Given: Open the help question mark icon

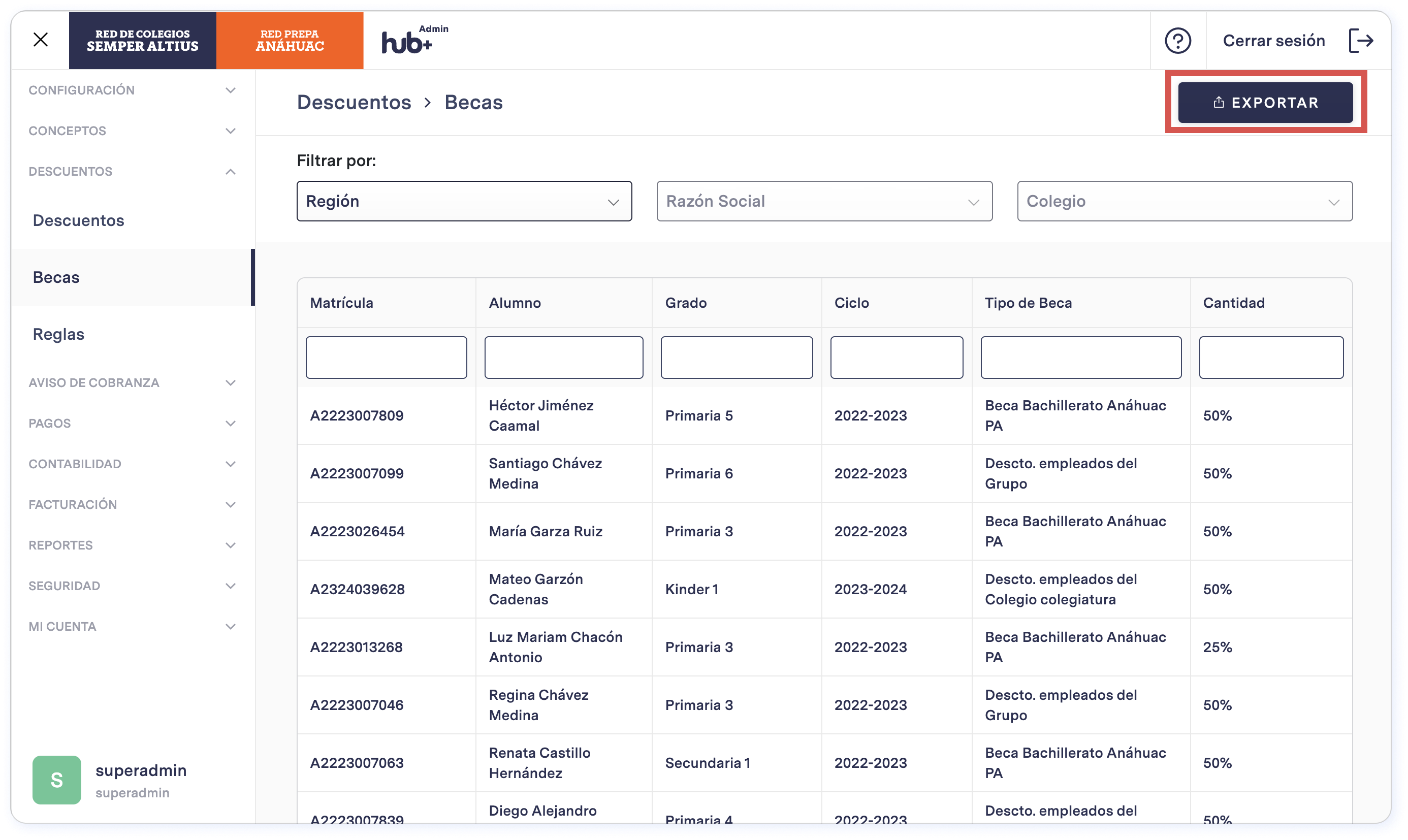Looking at the screenshot, I should click(x=1177, y=41).
